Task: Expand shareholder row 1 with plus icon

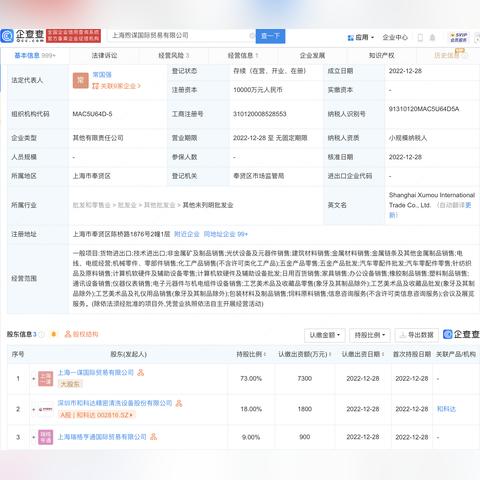Action: 34,379
